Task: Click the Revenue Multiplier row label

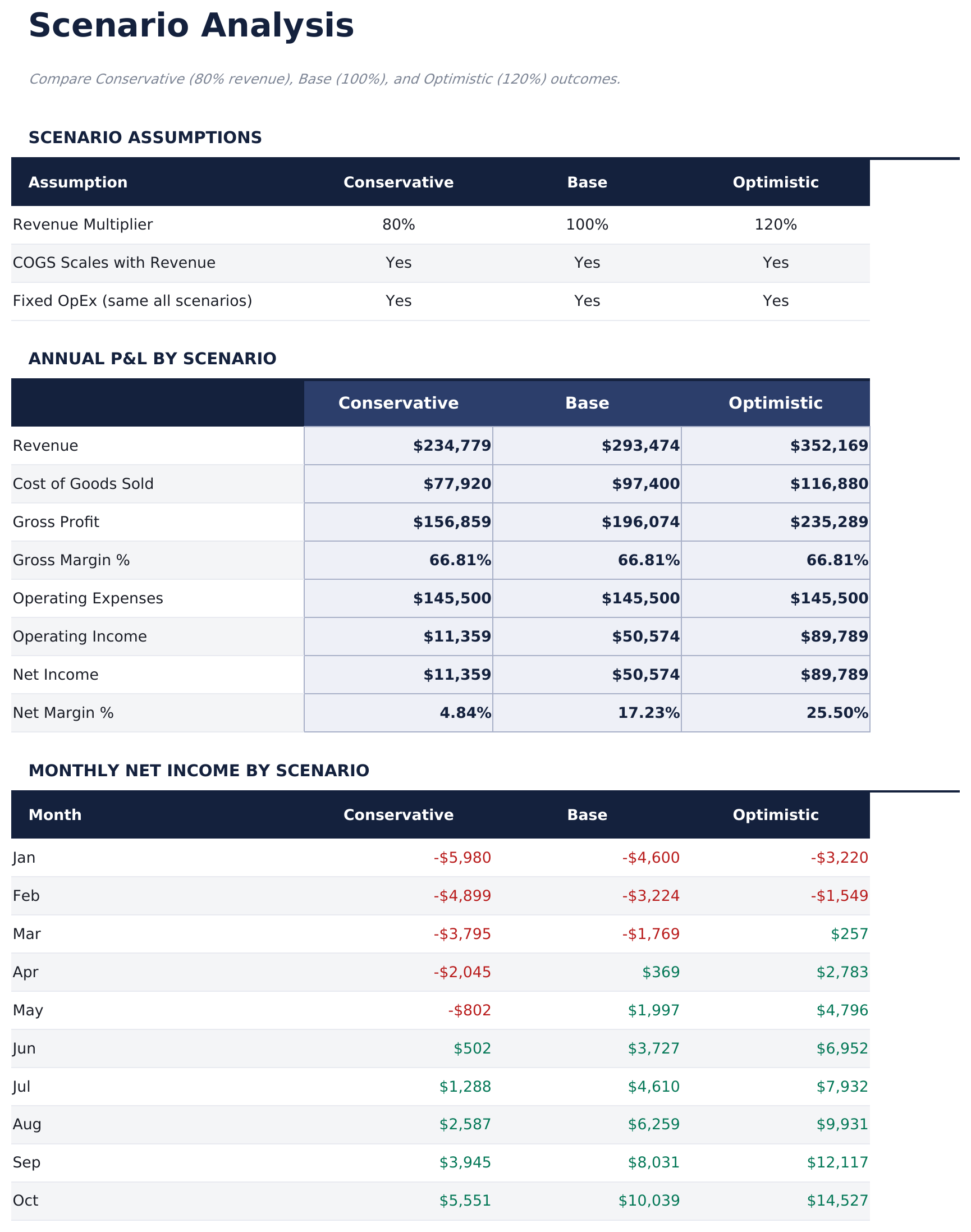Action: pos(84,224)
